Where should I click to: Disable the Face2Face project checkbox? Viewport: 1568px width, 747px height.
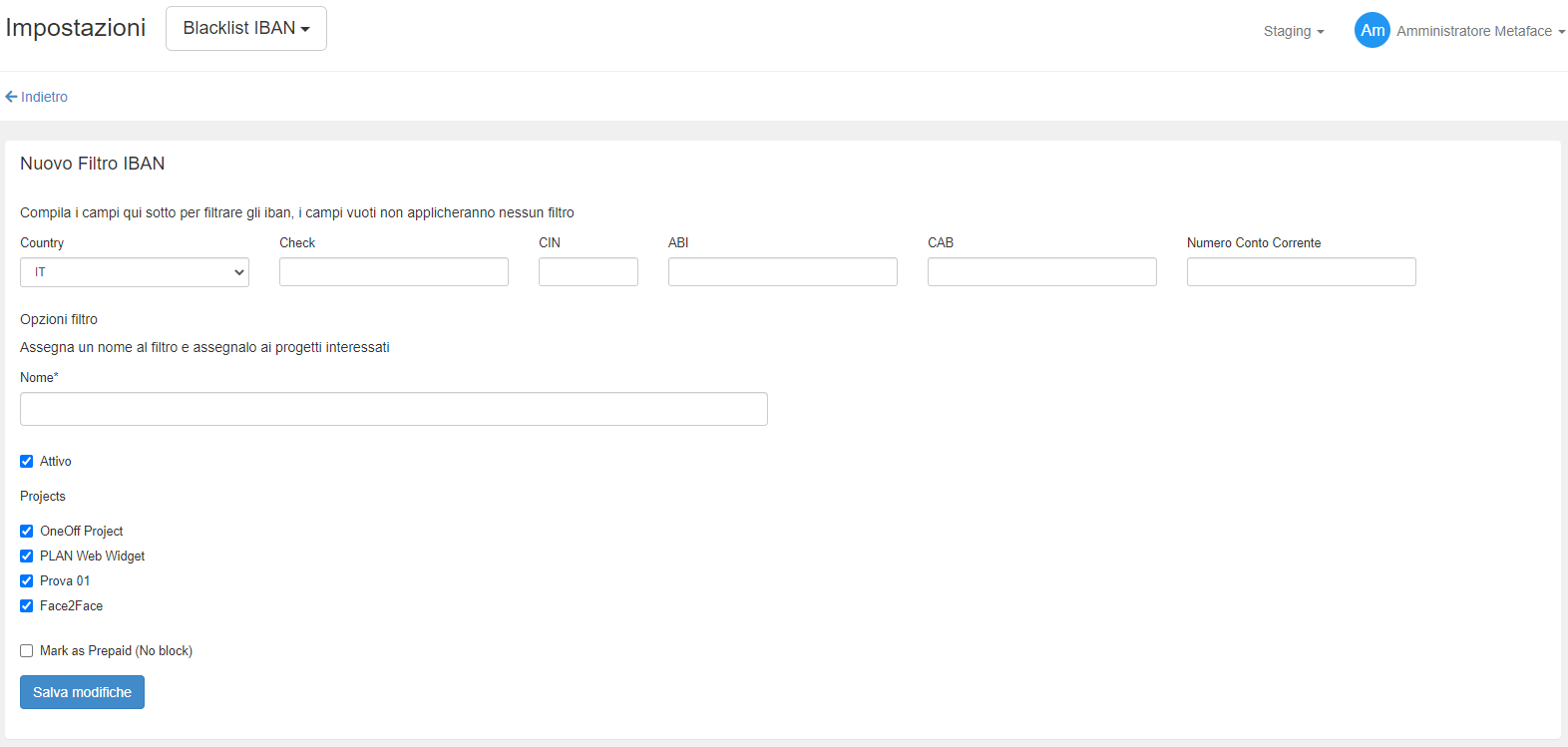coord(27,606)
